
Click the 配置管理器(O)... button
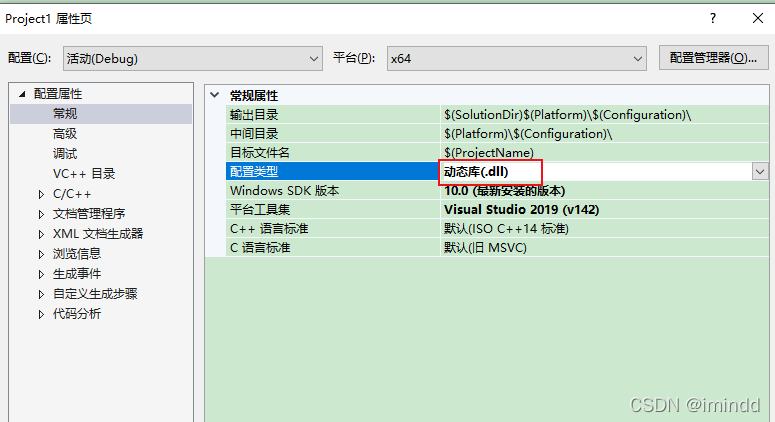tap(713, 58)
